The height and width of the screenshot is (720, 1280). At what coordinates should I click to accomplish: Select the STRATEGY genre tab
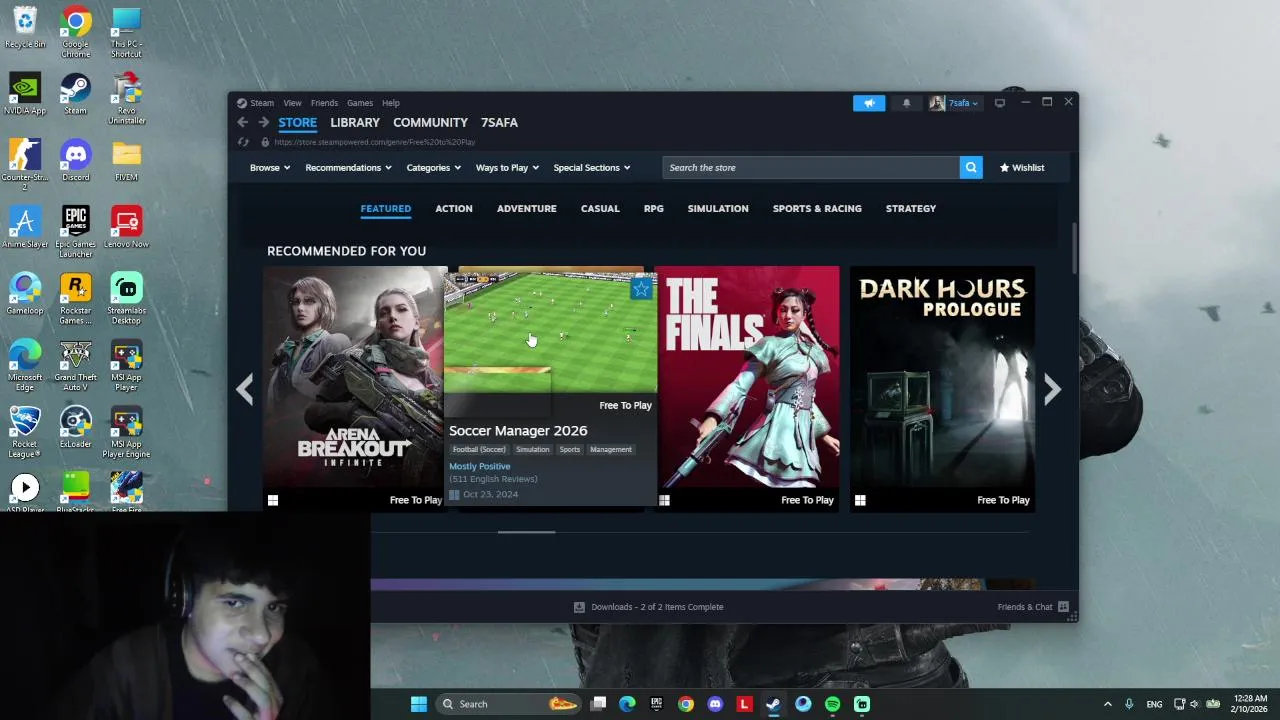coord(911,209)
